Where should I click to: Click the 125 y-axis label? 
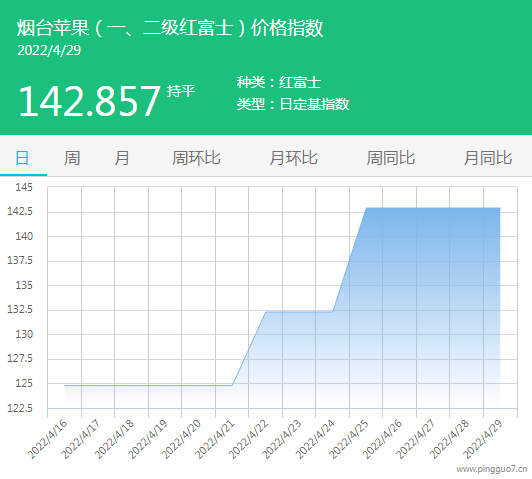[24, 384]
